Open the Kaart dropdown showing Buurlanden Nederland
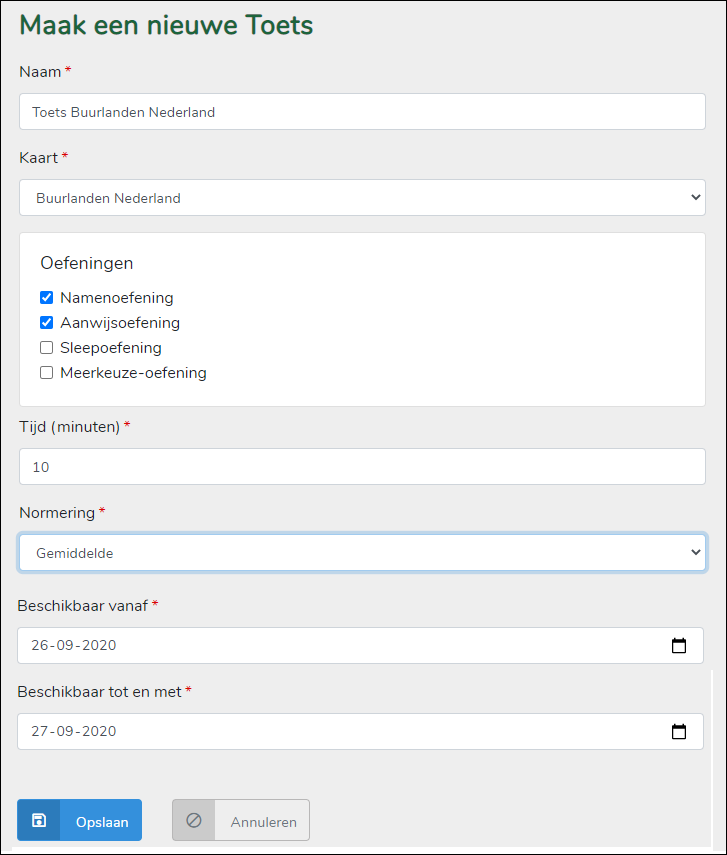 pos(362,198)
